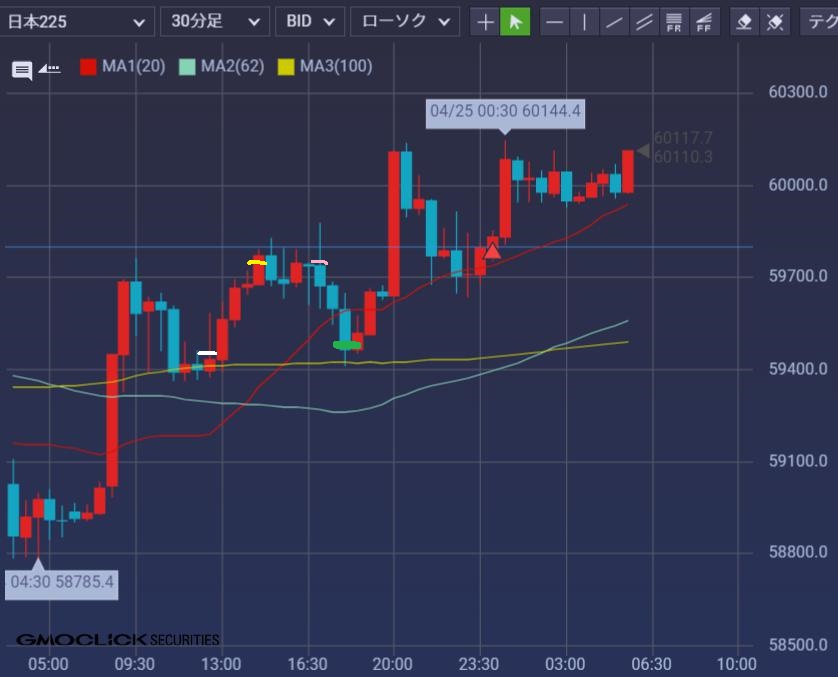Pick the Fibonacci fan FF tool
Image resolution: width=838 pixels, height=677 pixels.
click(704, 22)
